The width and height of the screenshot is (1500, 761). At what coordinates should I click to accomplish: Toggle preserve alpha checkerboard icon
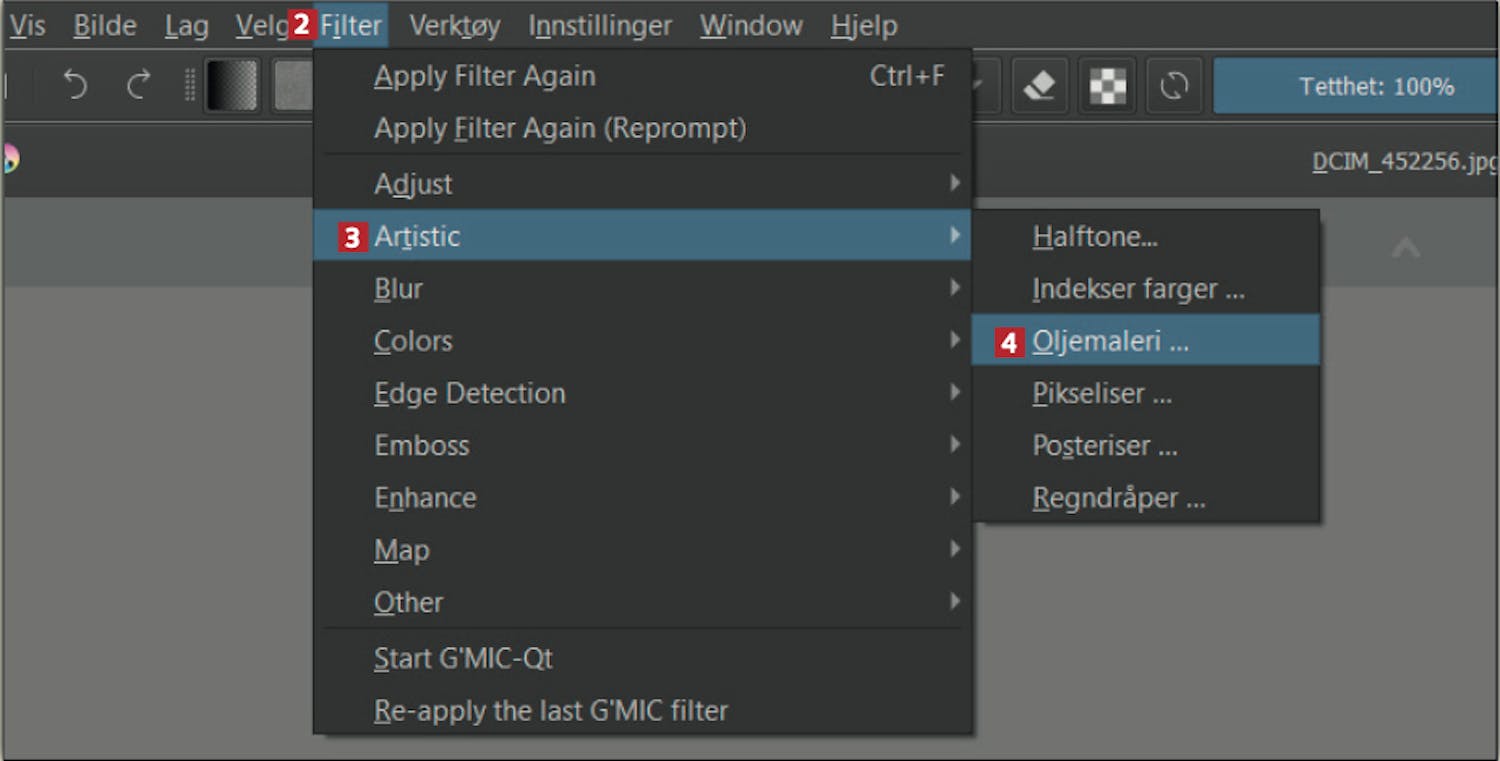pos(1107,86)
